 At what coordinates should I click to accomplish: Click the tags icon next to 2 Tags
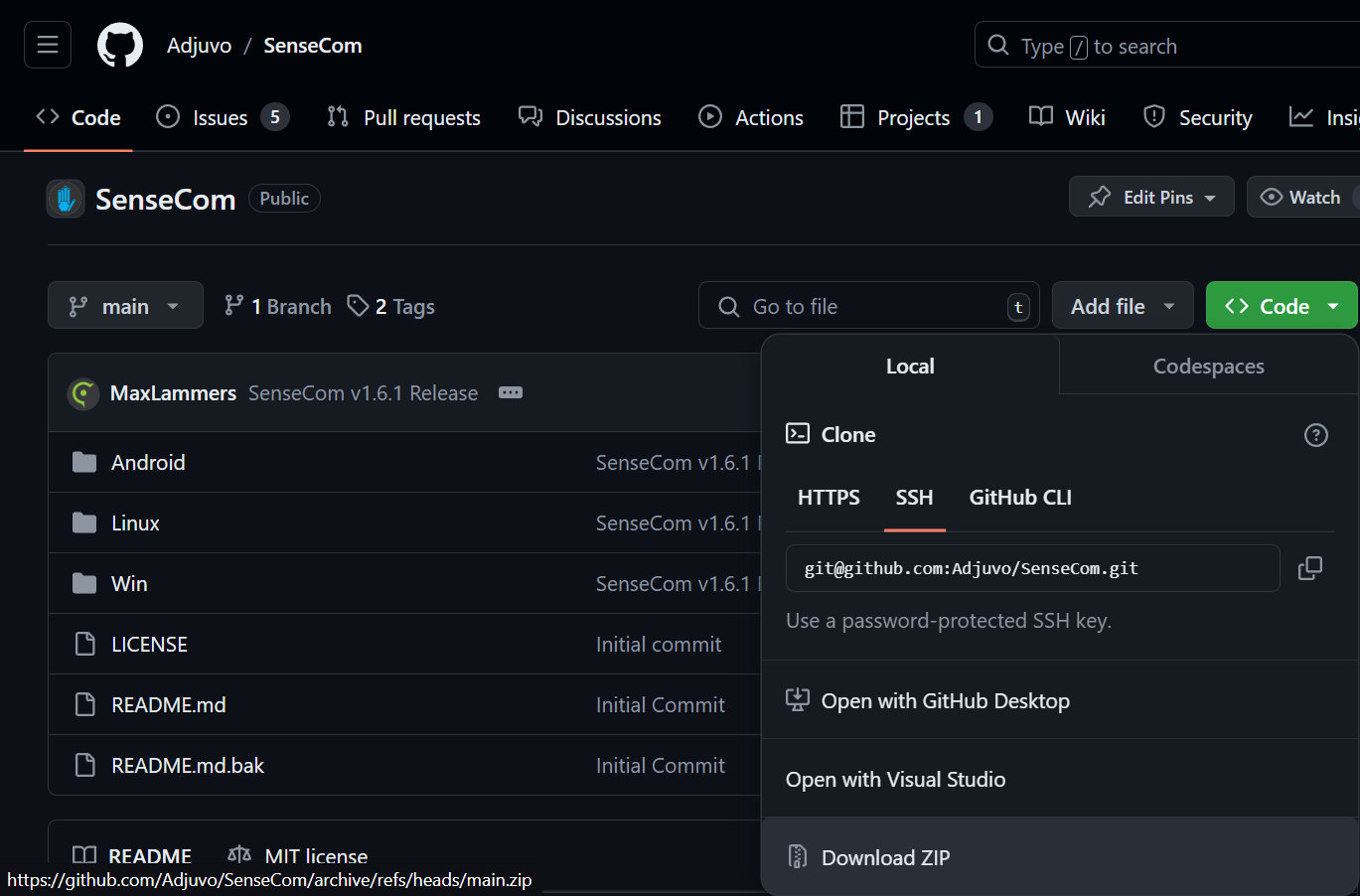[x=358, y=305]
